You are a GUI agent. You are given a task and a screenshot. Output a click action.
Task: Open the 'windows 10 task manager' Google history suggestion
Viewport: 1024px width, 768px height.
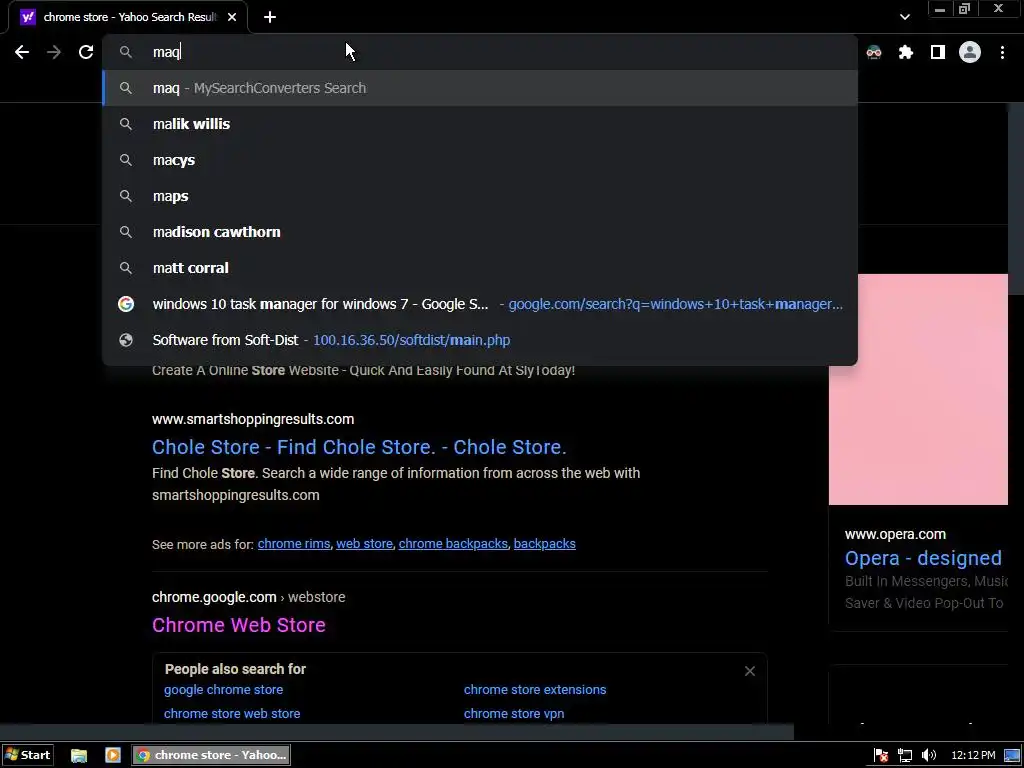coord(480,304)
